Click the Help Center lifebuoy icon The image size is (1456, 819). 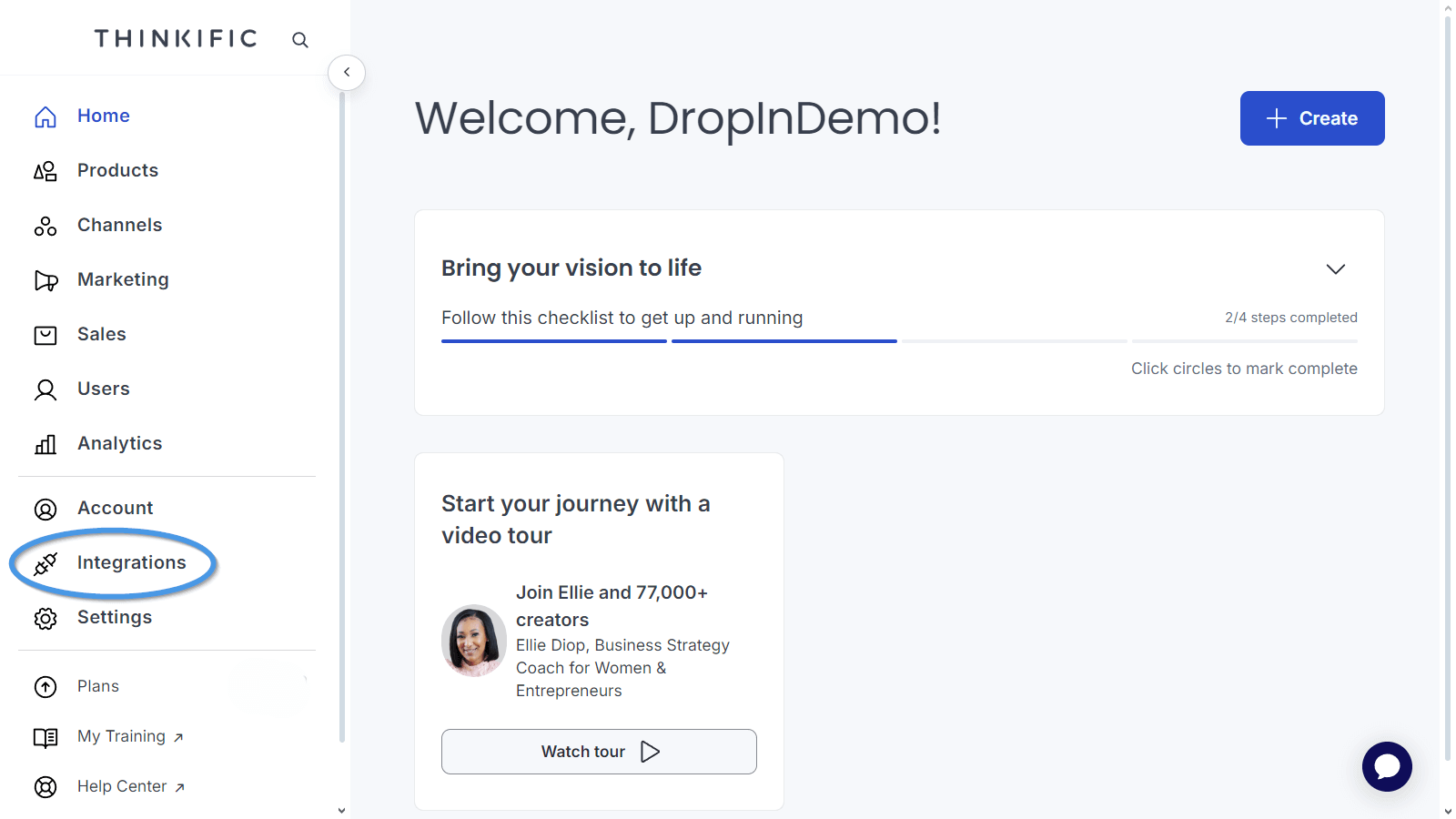[45, 786]
